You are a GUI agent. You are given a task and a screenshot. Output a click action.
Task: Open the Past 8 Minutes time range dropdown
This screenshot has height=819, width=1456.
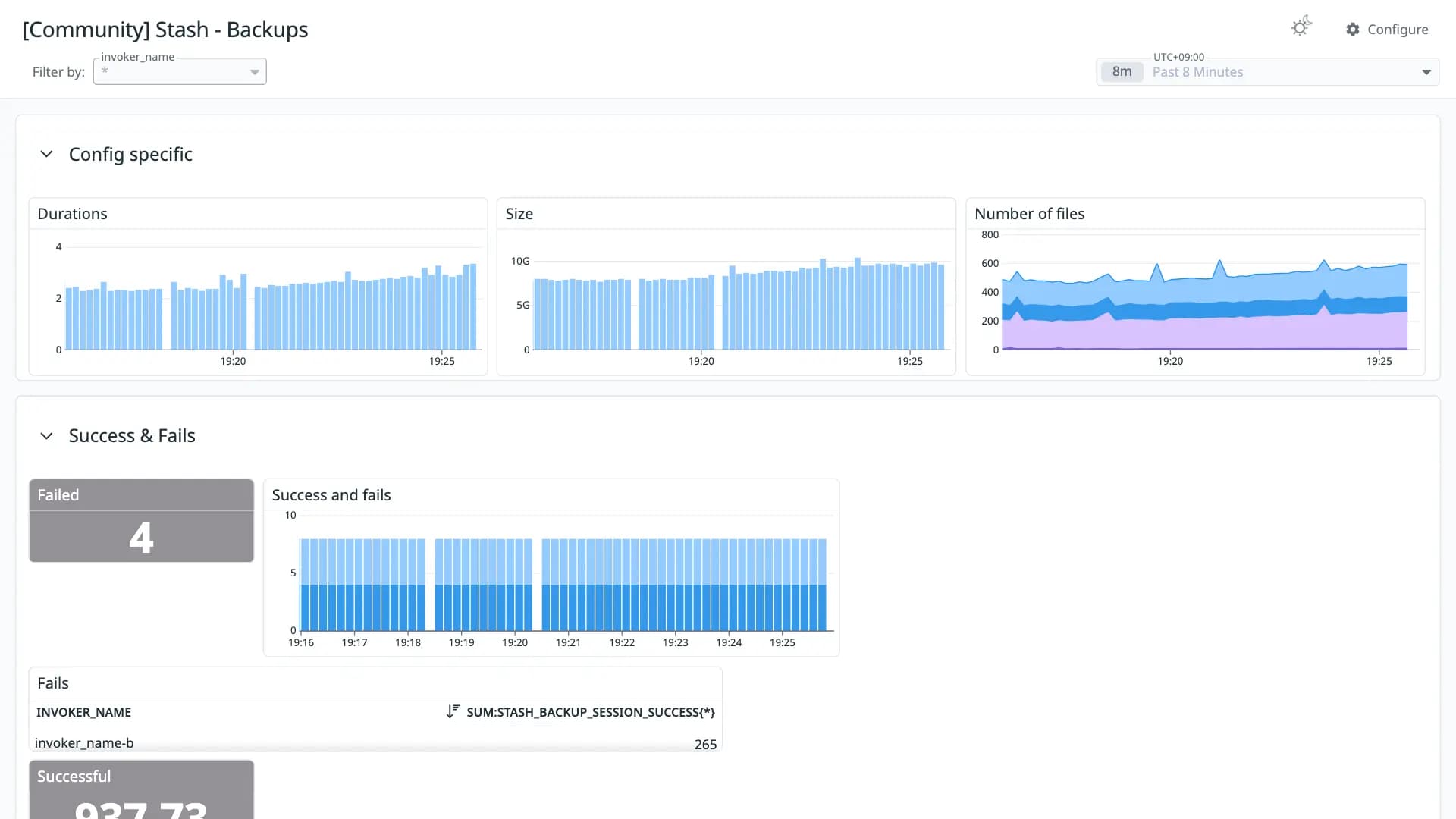tap(1268, 72)
